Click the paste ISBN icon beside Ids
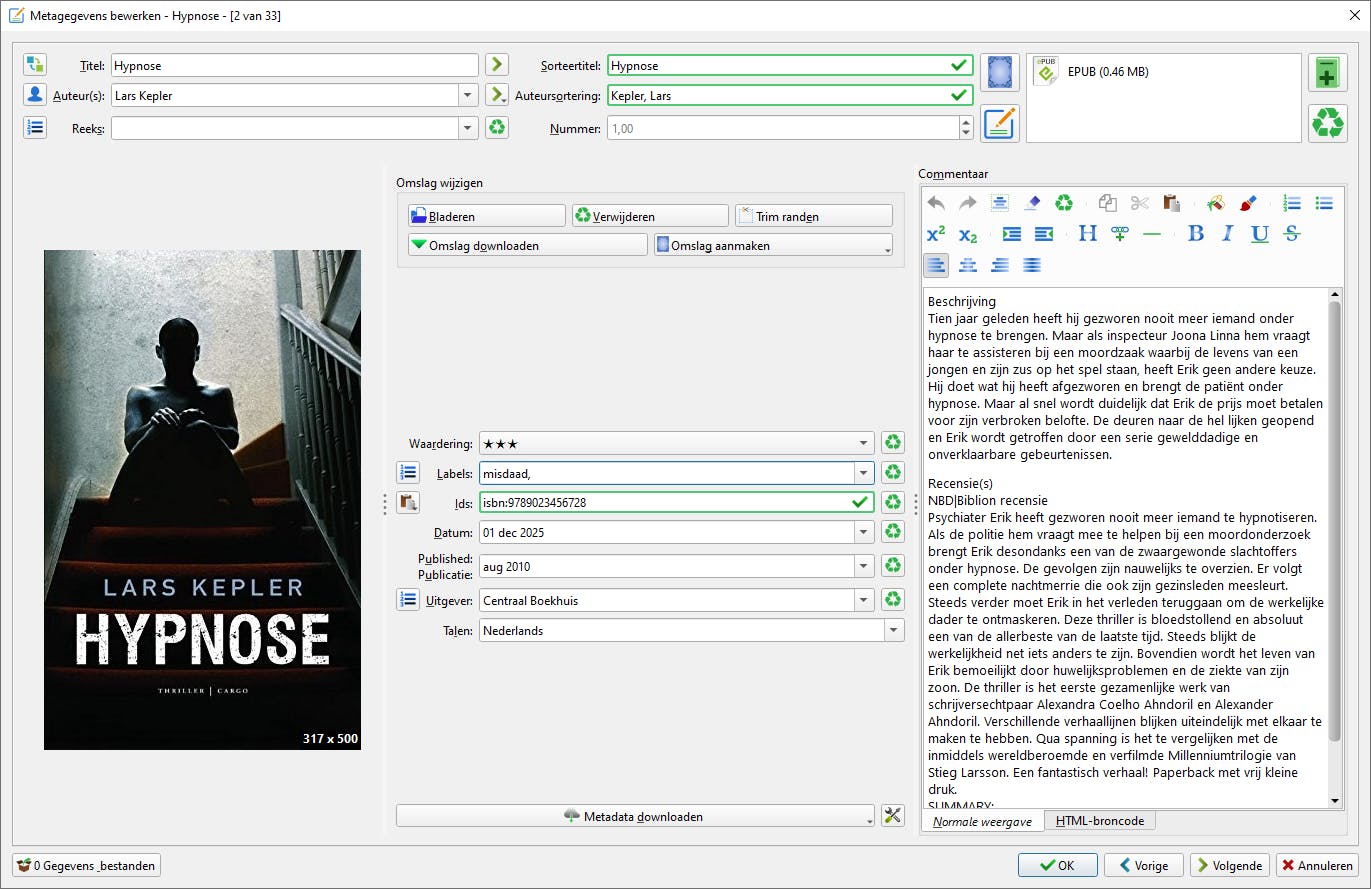 click(x=407, y=502)
